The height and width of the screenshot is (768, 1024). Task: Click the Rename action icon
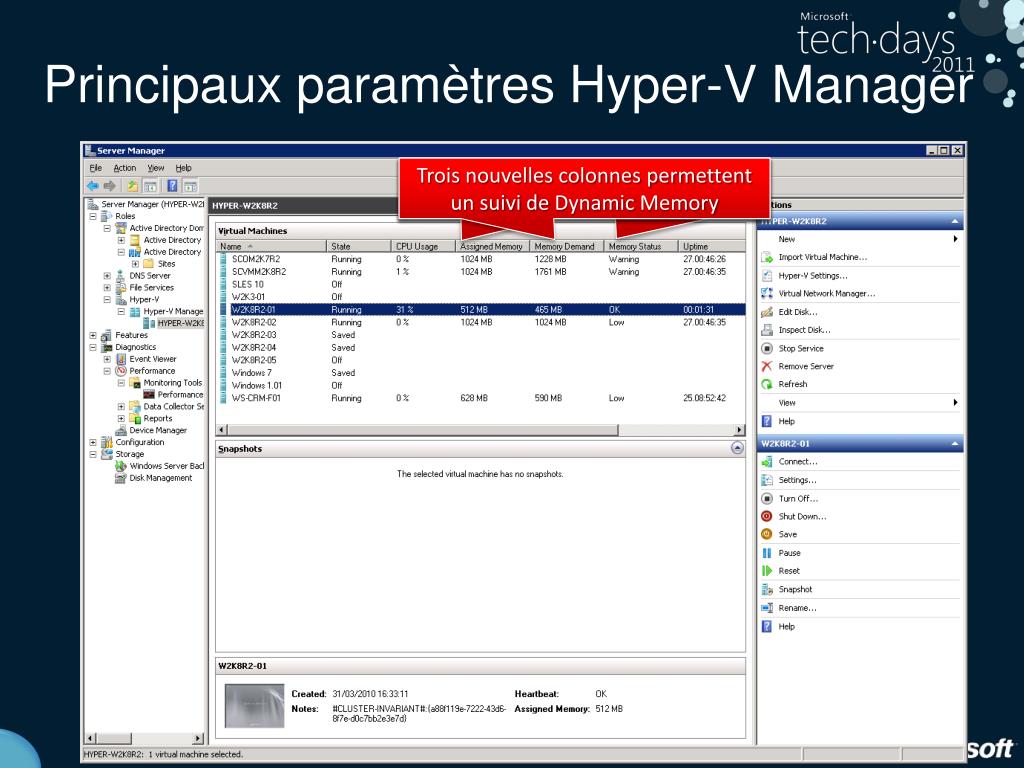(767, 608)
